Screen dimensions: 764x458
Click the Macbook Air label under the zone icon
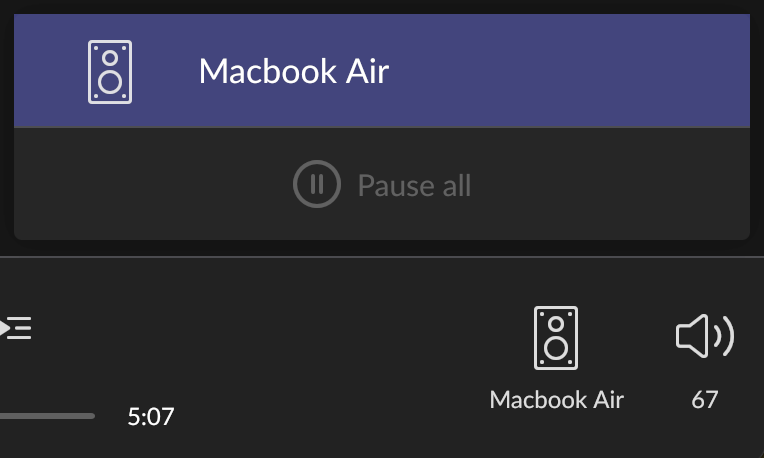pos(556,400)
